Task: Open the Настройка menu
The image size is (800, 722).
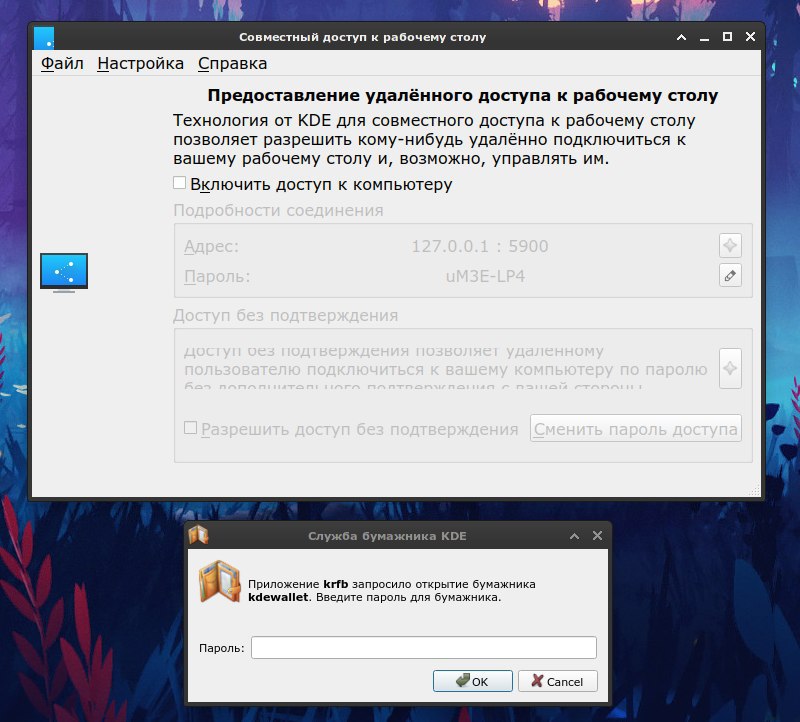Action: [x=140, y=63]
